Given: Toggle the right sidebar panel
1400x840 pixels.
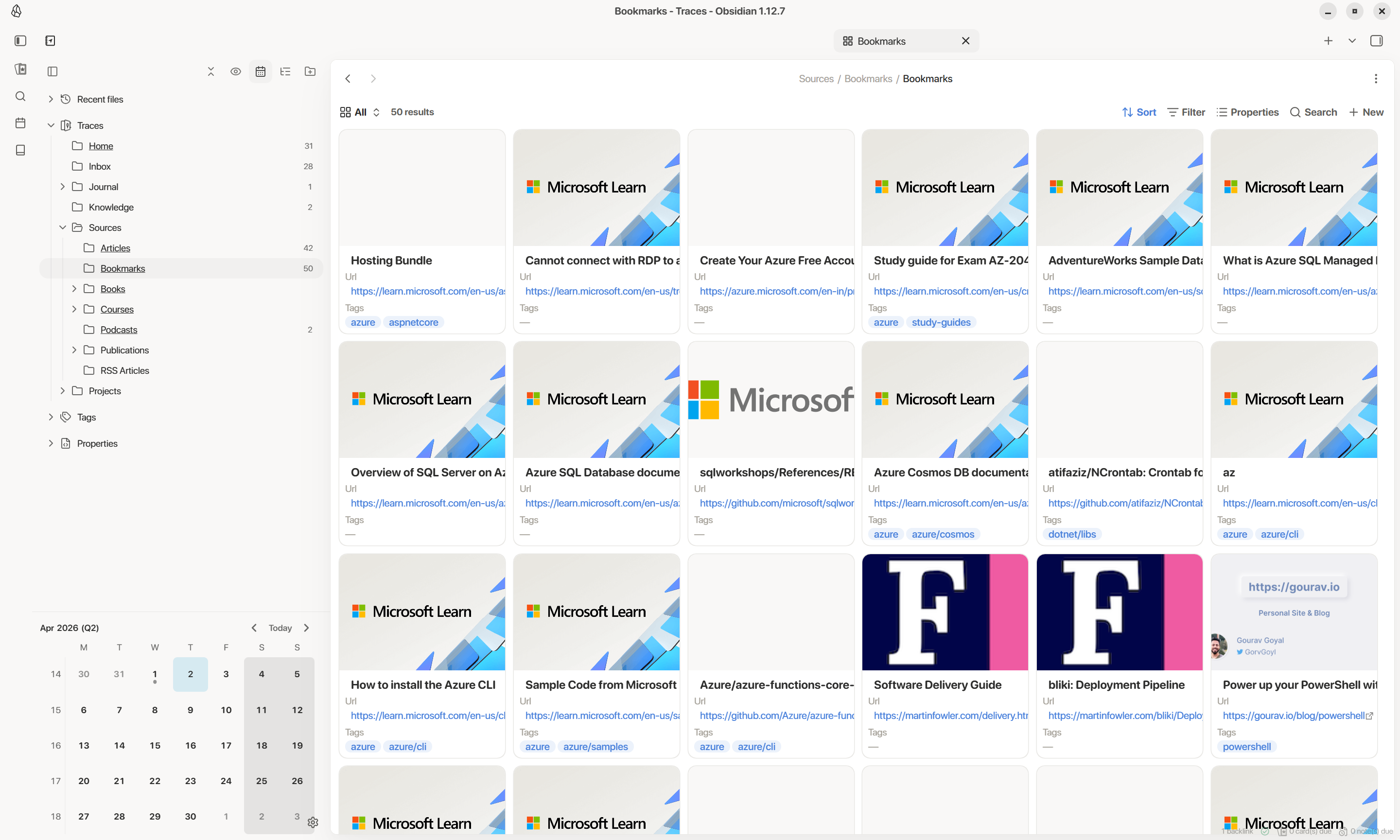Looking at the screenshot, I should tap(1377, 40).
